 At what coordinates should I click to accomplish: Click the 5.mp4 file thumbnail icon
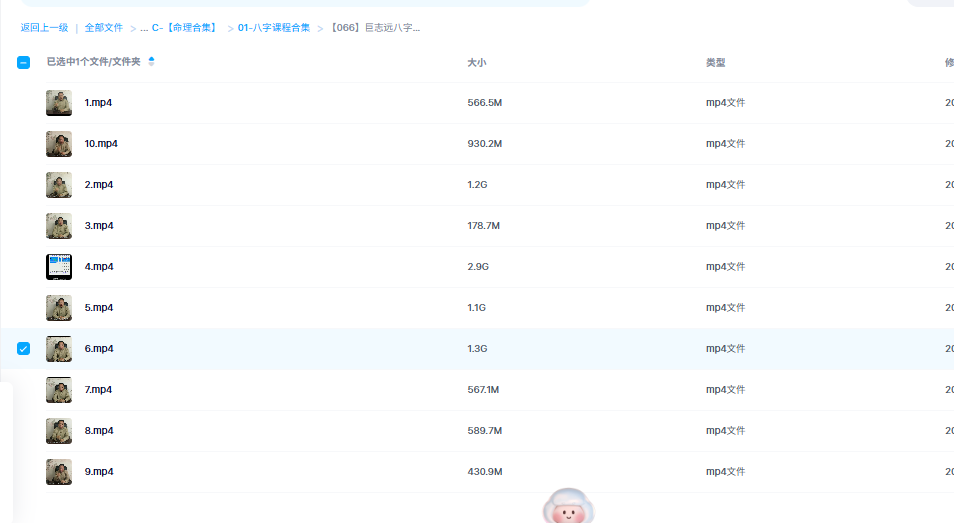[x=59, y=308]
